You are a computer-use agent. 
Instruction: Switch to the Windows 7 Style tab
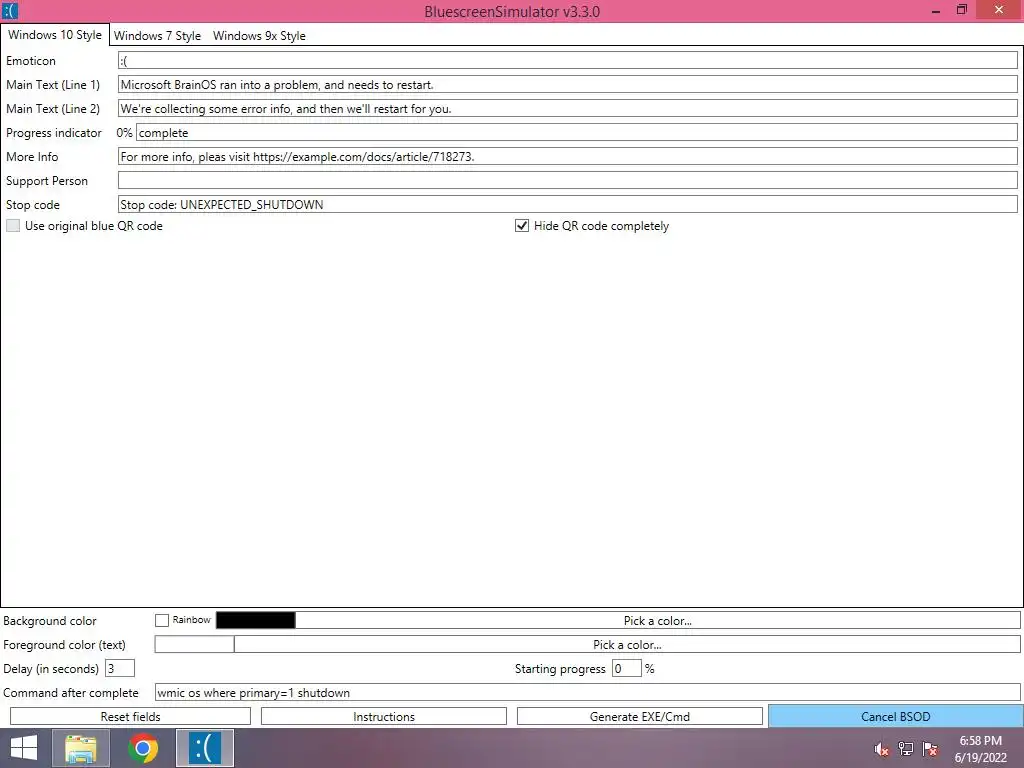click(x=157, y=36)
